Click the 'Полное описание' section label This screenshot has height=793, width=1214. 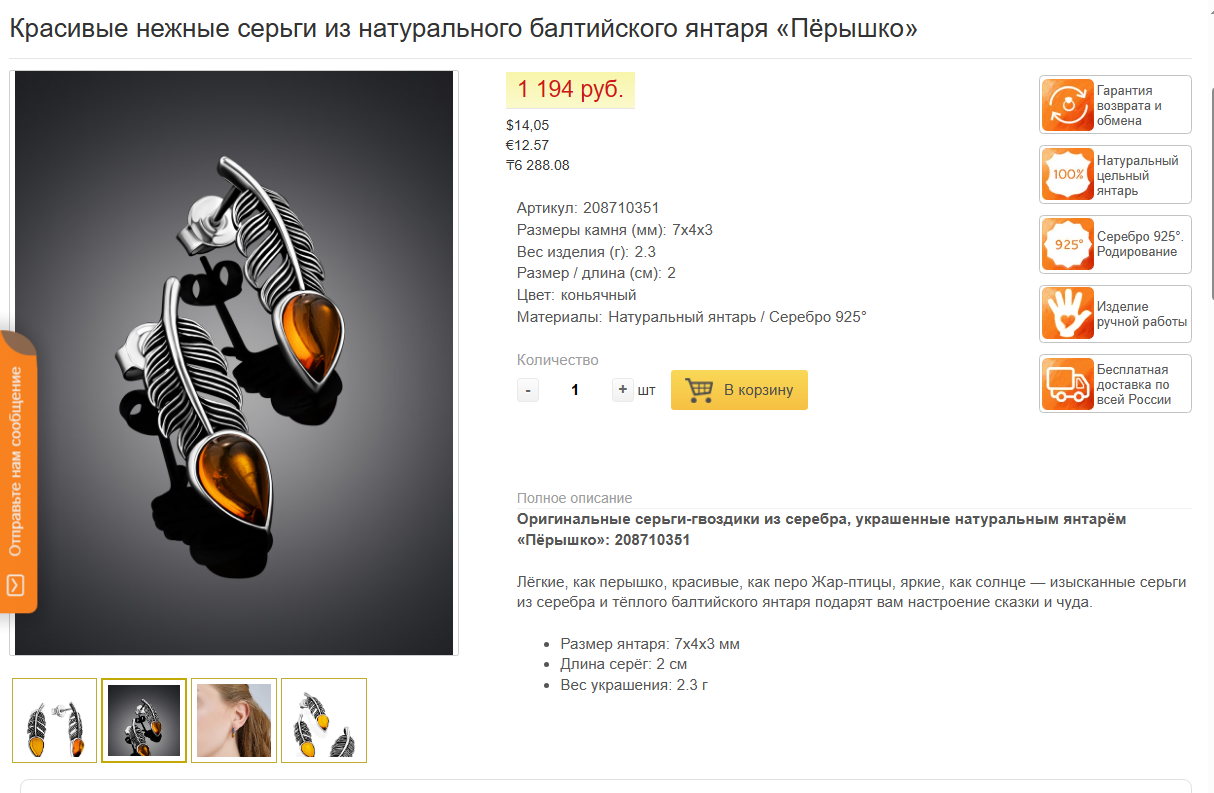(x=574, y=498)
